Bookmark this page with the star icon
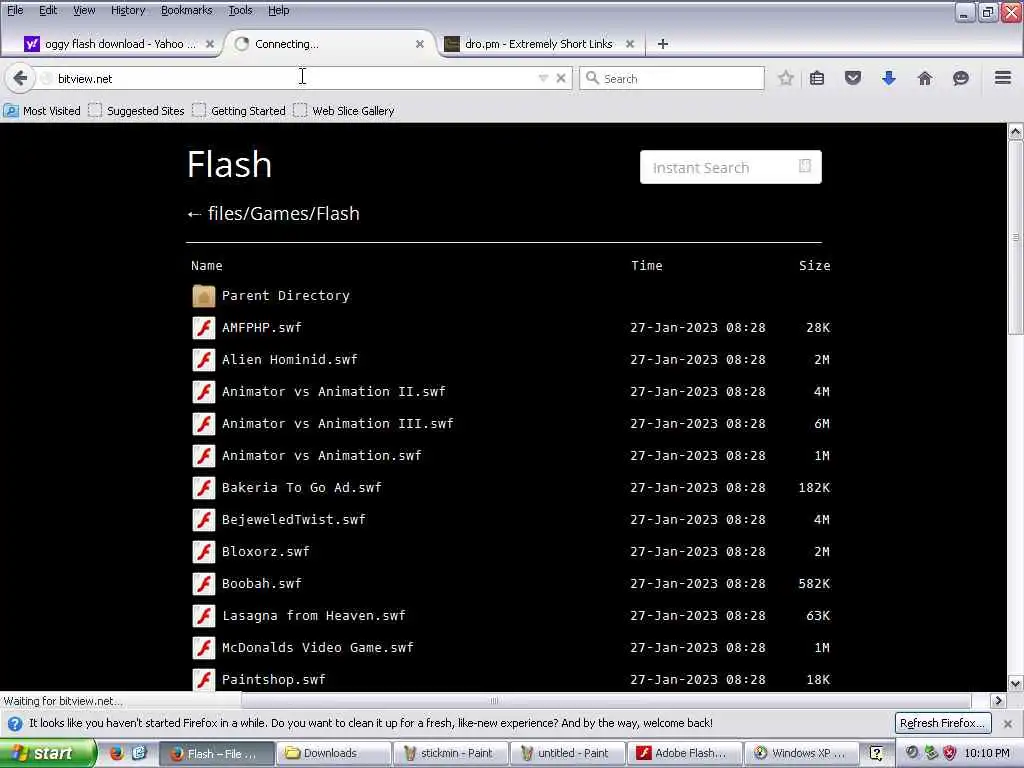 [x=786, y=78]
